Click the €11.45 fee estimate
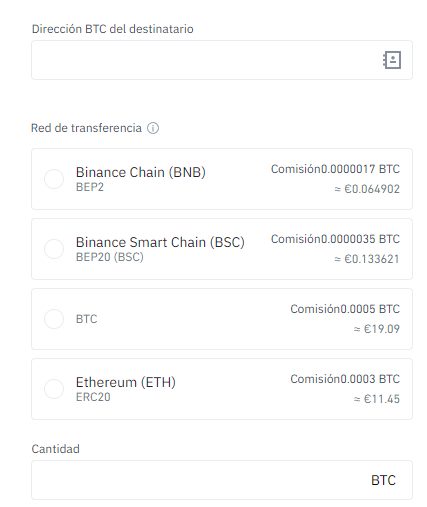The width and height of the screenshot is (427, 507). tap(377, 399)
